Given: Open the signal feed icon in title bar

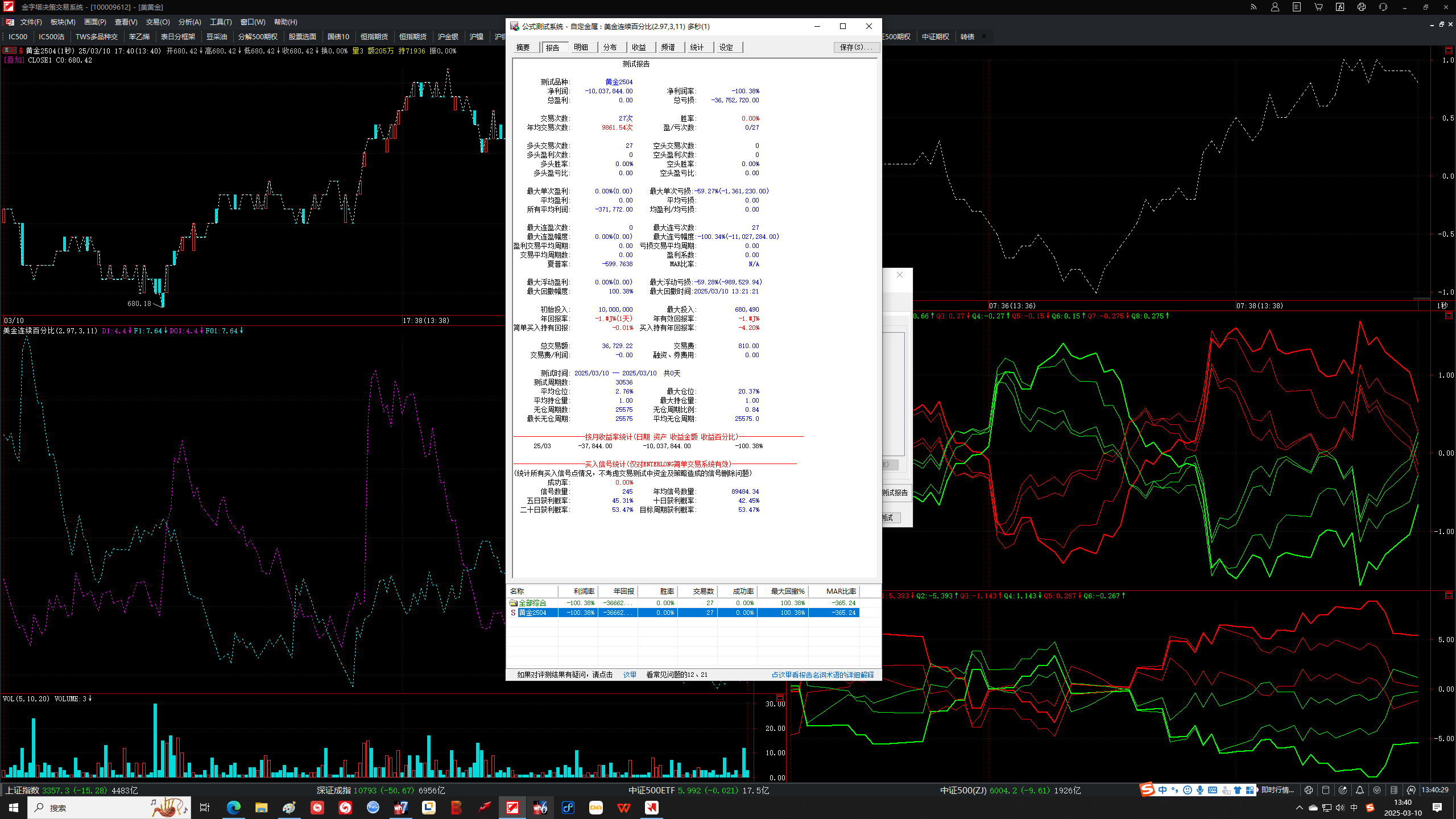Looking at the screenshot, I should pyautogui.click(x=1254, y=7).
